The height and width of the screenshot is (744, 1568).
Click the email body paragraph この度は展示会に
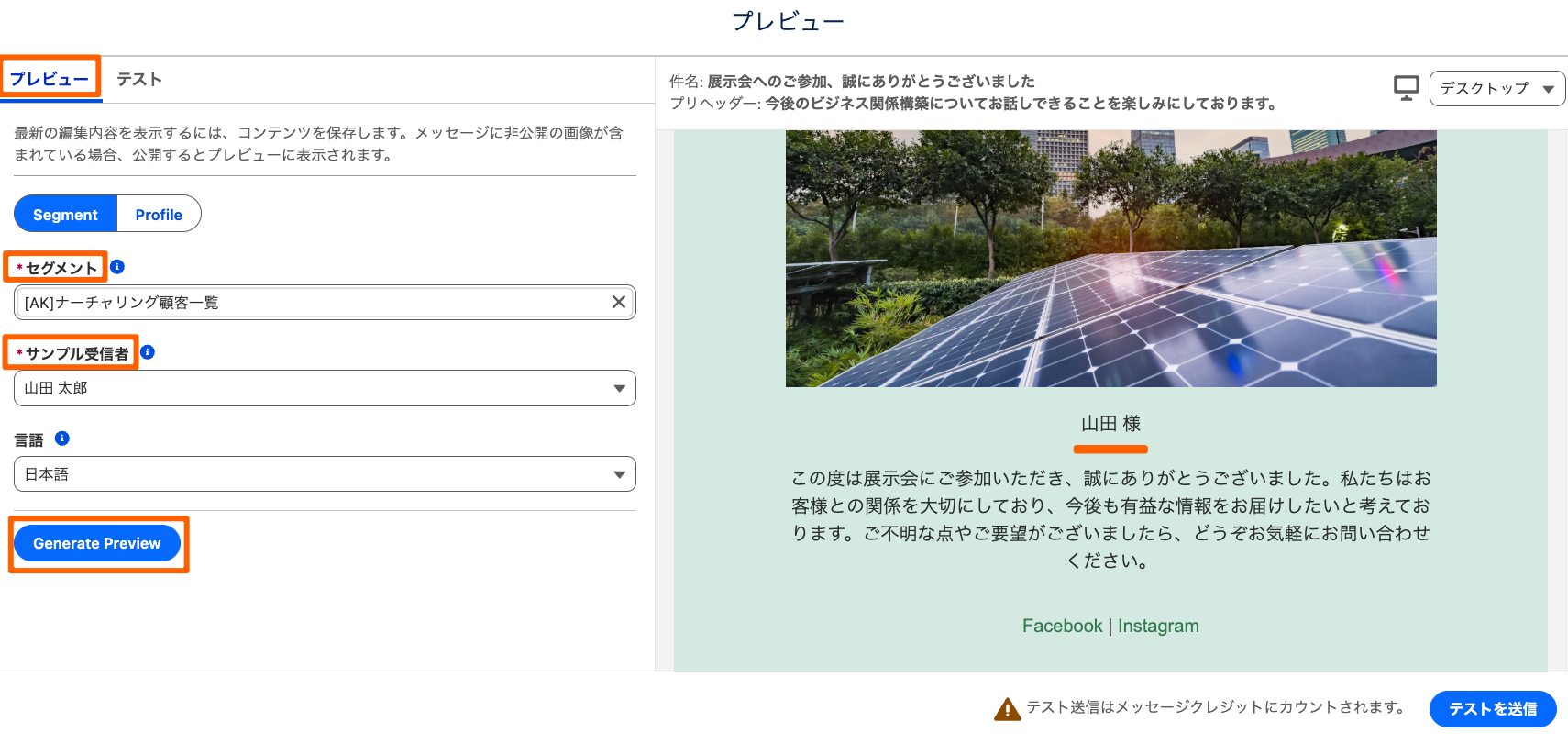point(1110,519)
